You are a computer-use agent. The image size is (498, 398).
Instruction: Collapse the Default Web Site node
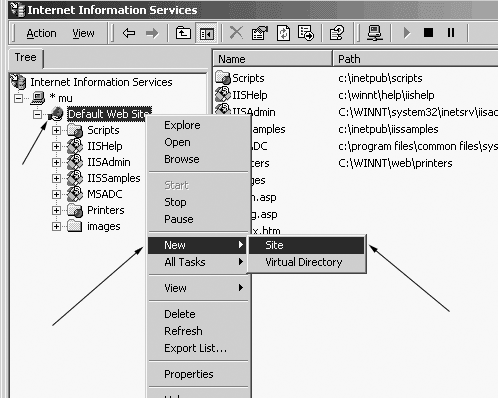37,114
